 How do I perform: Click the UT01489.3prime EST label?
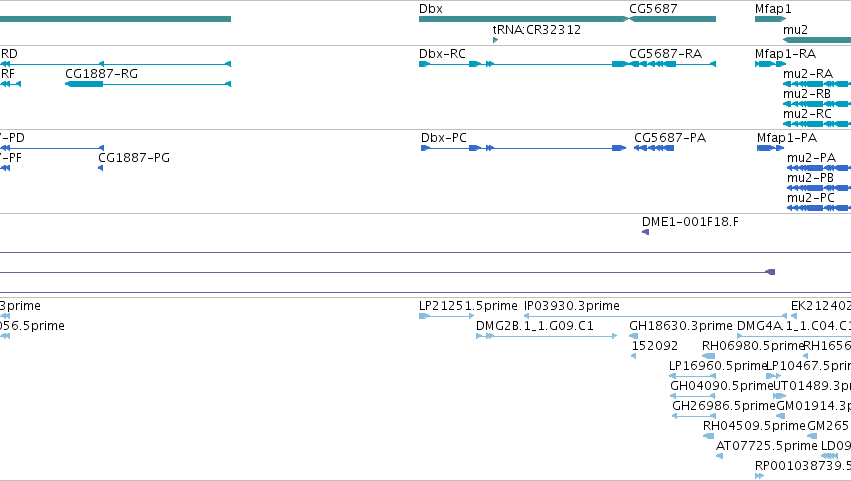812,386
